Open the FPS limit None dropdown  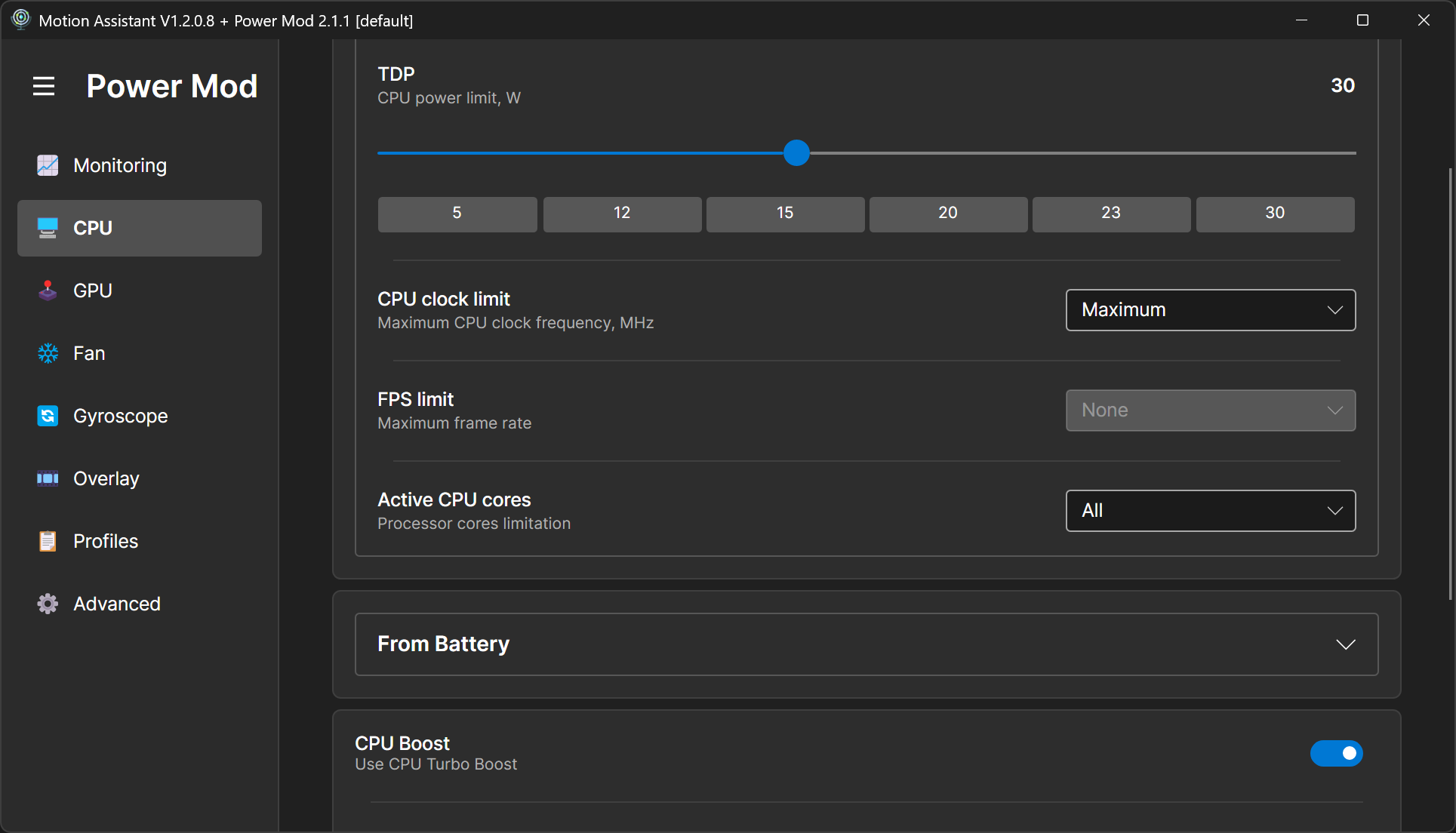(x=1210, y=410)
